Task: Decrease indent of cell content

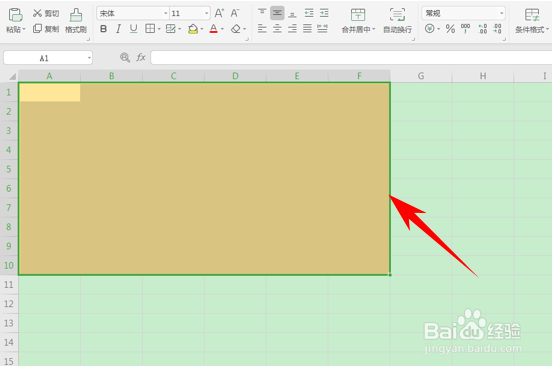Action: [x=309, y=13]
